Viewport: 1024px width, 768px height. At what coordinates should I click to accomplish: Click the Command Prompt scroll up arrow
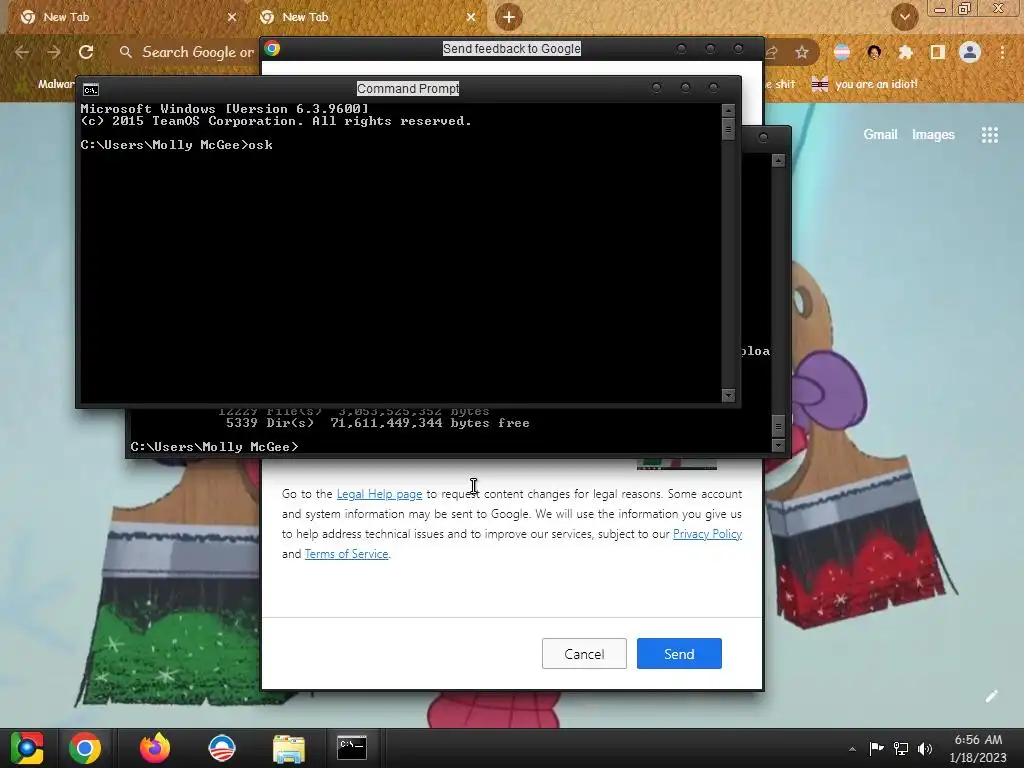(x=728, y=110)
